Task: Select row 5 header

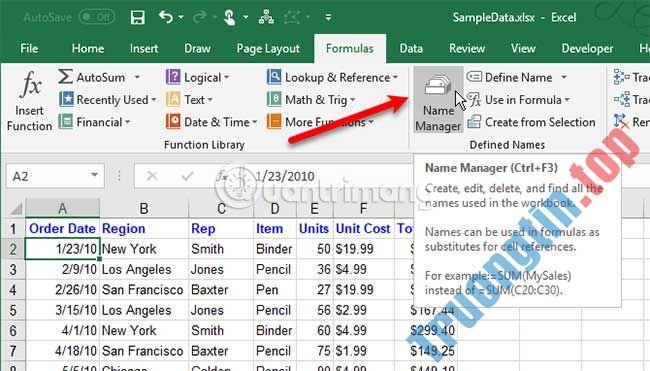Action: [13, 310]
